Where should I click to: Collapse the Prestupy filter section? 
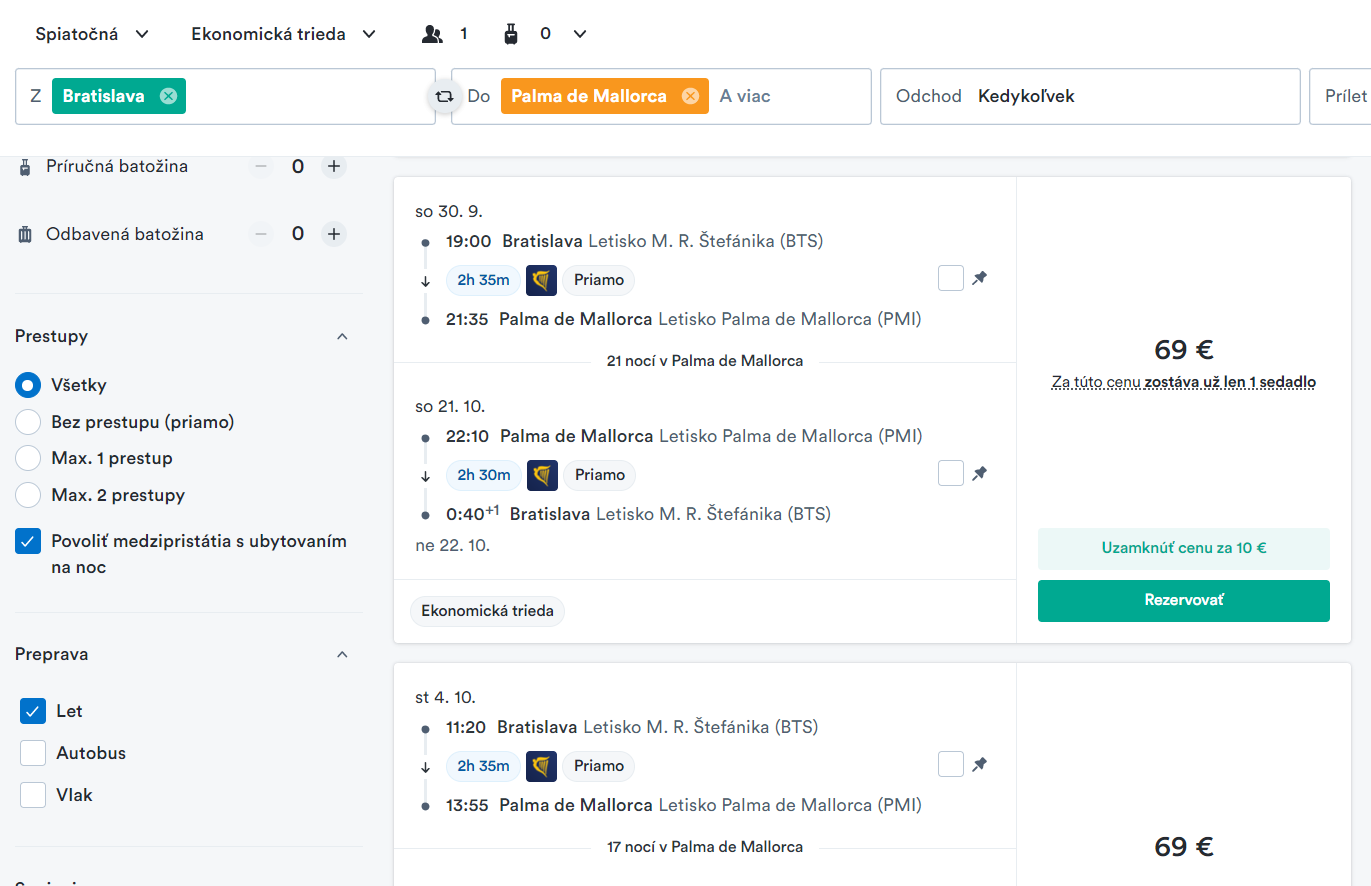pos(342,336)
